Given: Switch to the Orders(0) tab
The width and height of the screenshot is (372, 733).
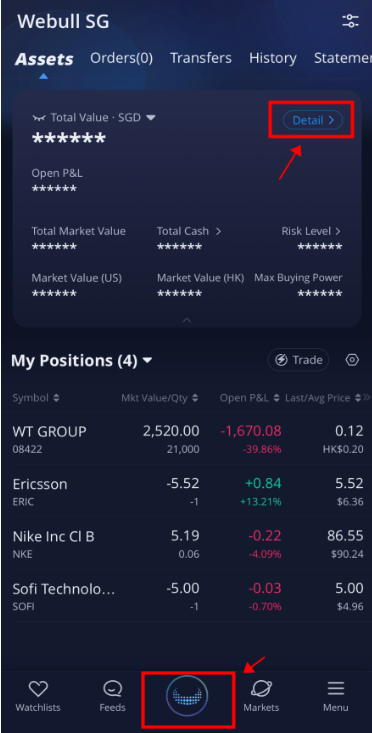Looking at the screenshot, I should (x=122, y=58).
